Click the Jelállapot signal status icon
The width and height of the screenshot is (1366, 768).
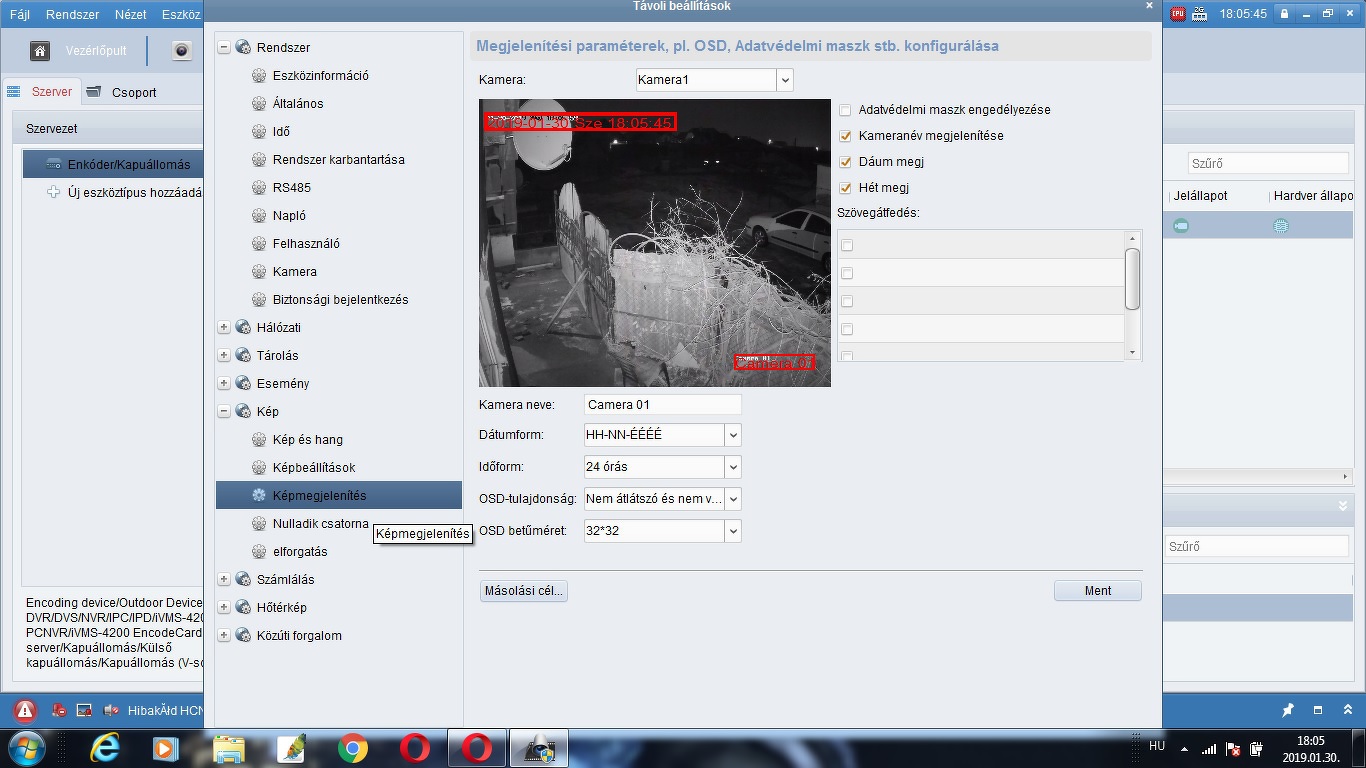tap(1181, 226)
